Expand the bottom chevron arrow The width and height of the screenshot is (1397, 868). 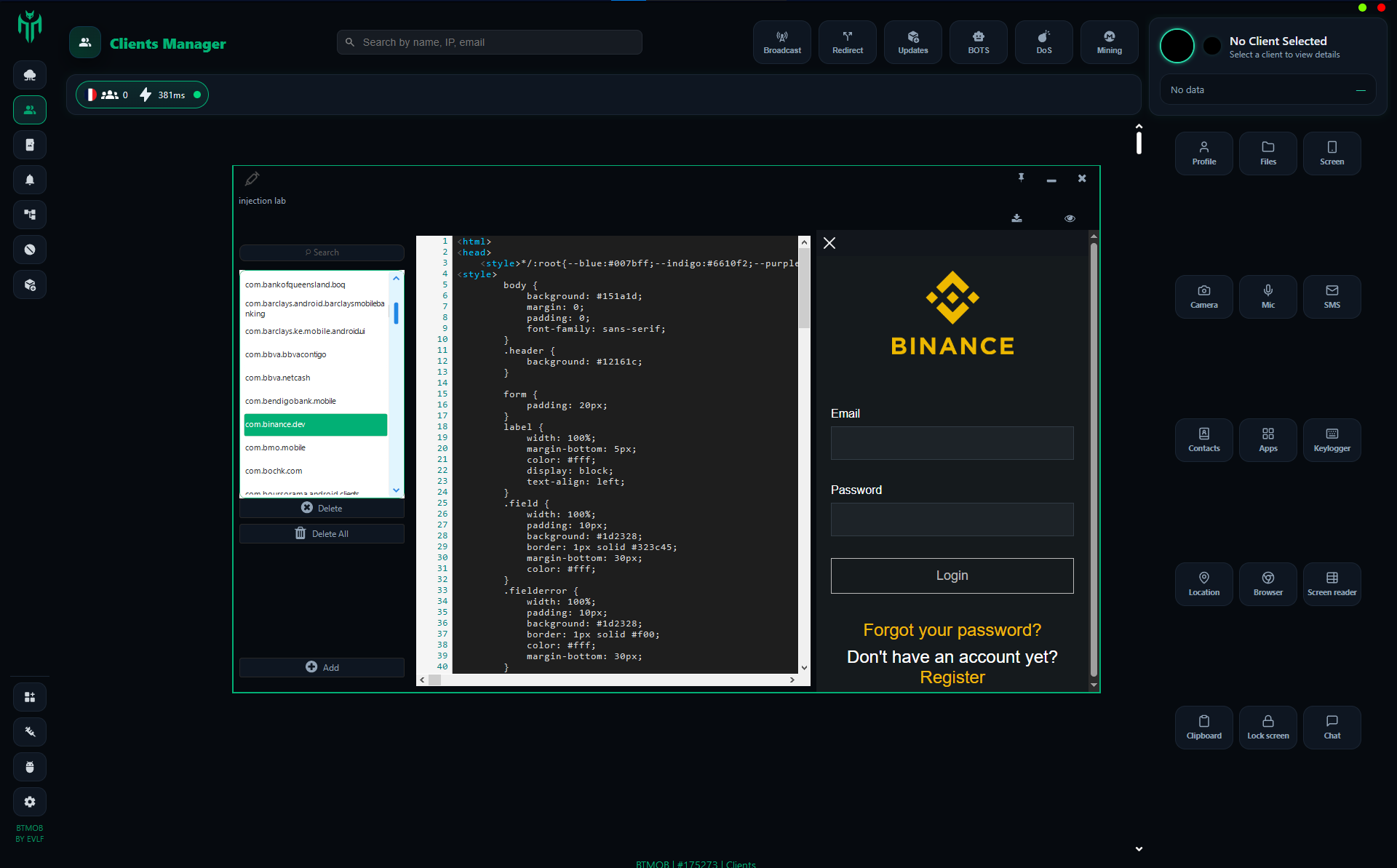tap(1139, 848)
